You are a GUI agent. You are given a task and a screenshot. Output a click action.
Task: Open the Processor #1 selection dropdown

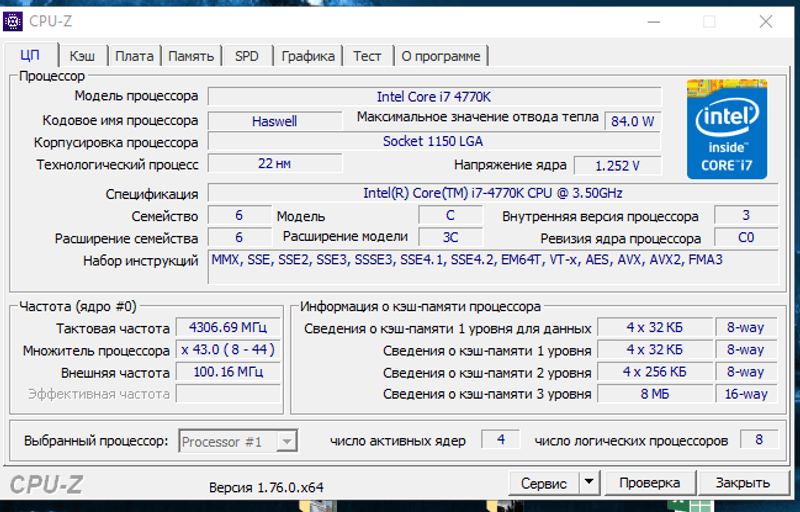point(238,441)
